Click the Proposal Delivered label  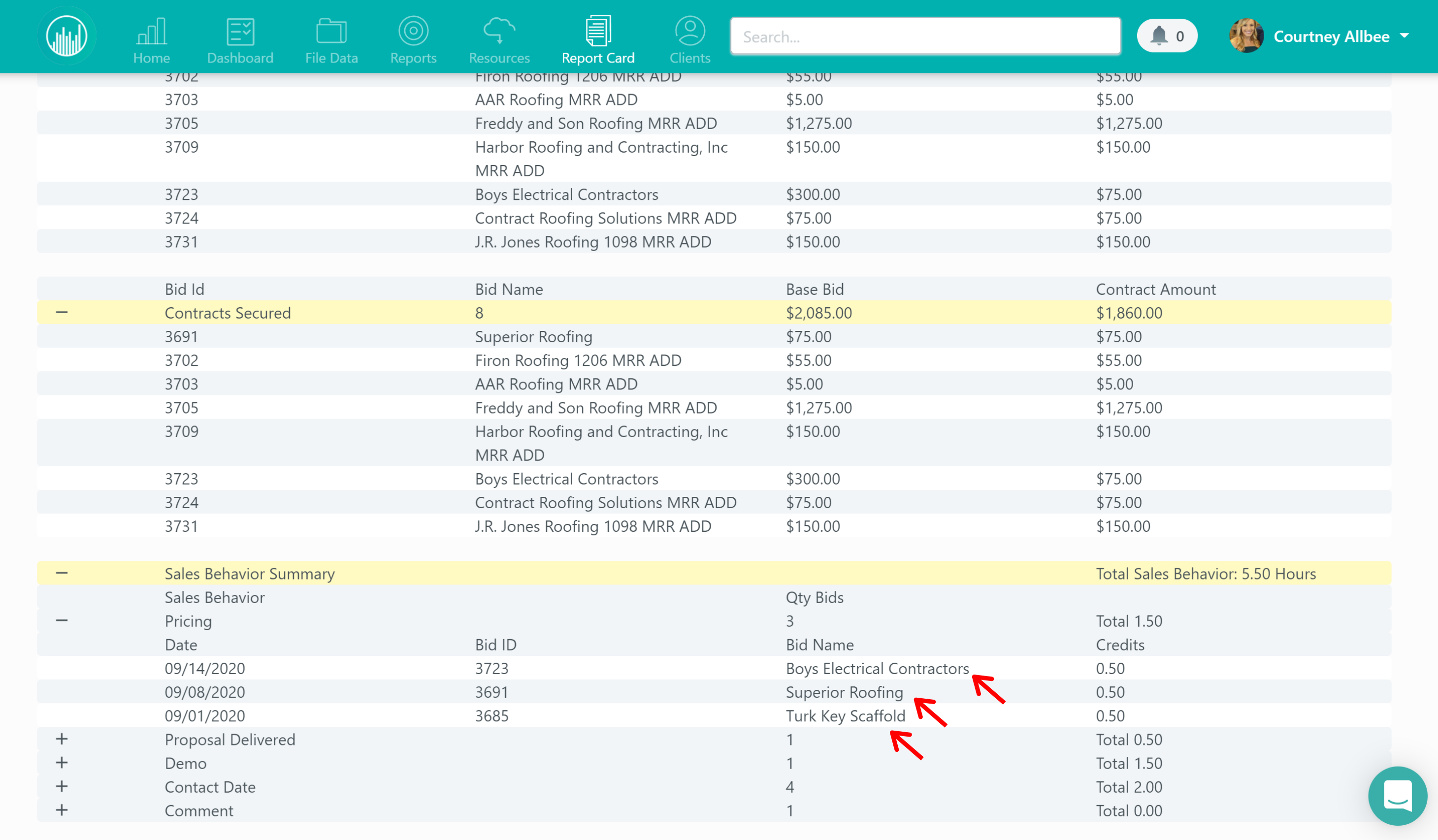point(230,740)
